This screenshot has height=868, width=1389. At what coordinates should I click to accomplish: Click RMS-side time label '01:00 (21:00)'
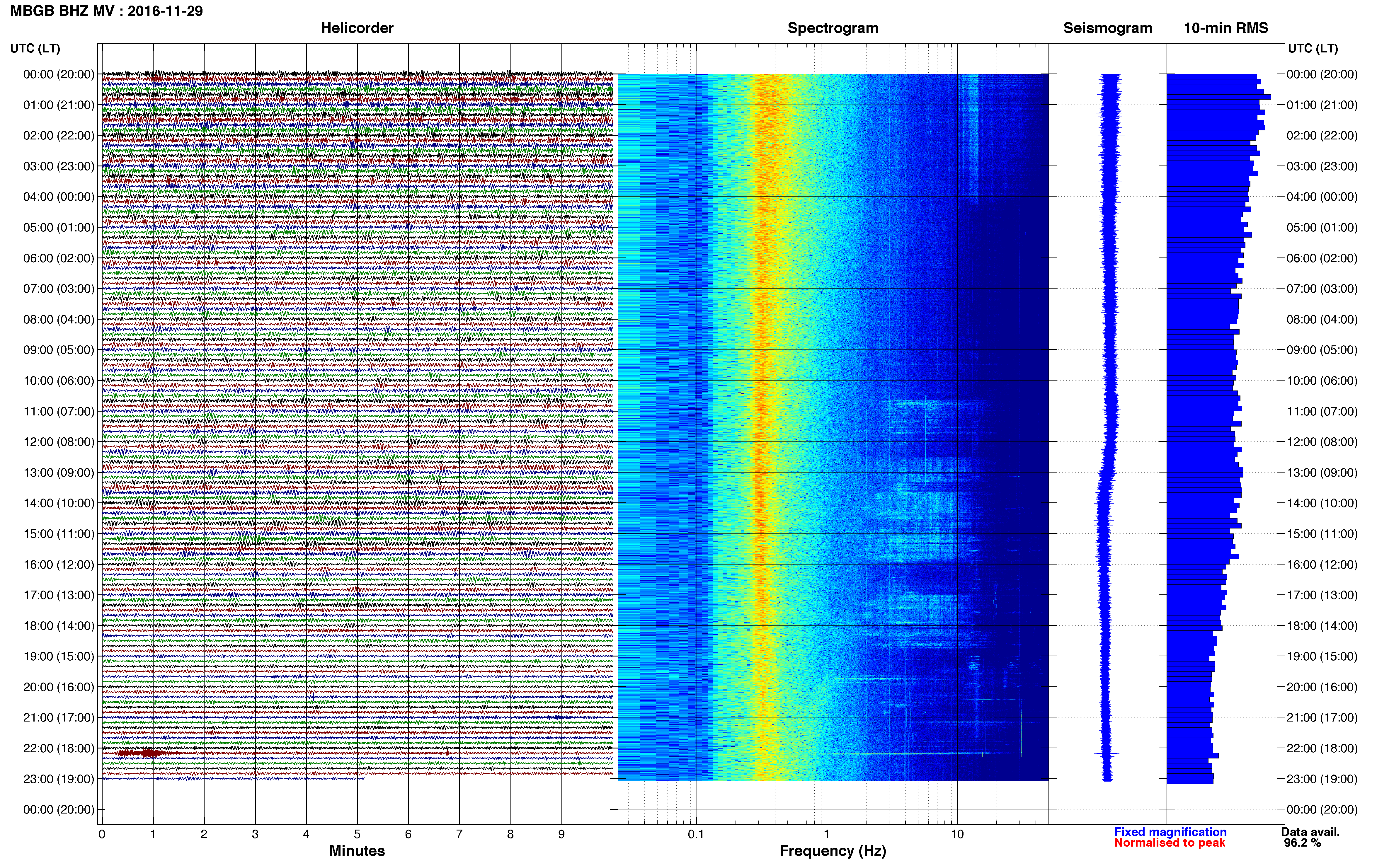pos(1322,105)
